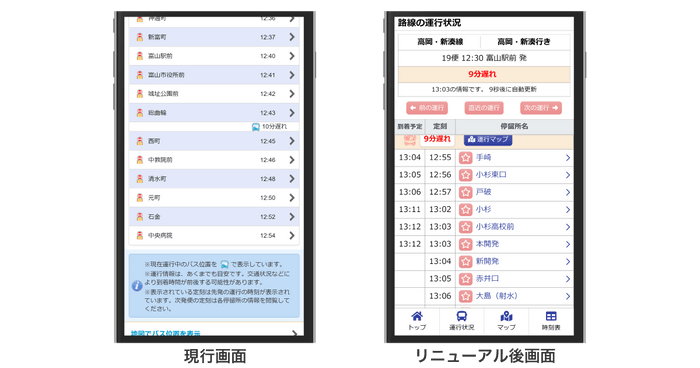Open the 戸破 stop chevron arrow

567,192
